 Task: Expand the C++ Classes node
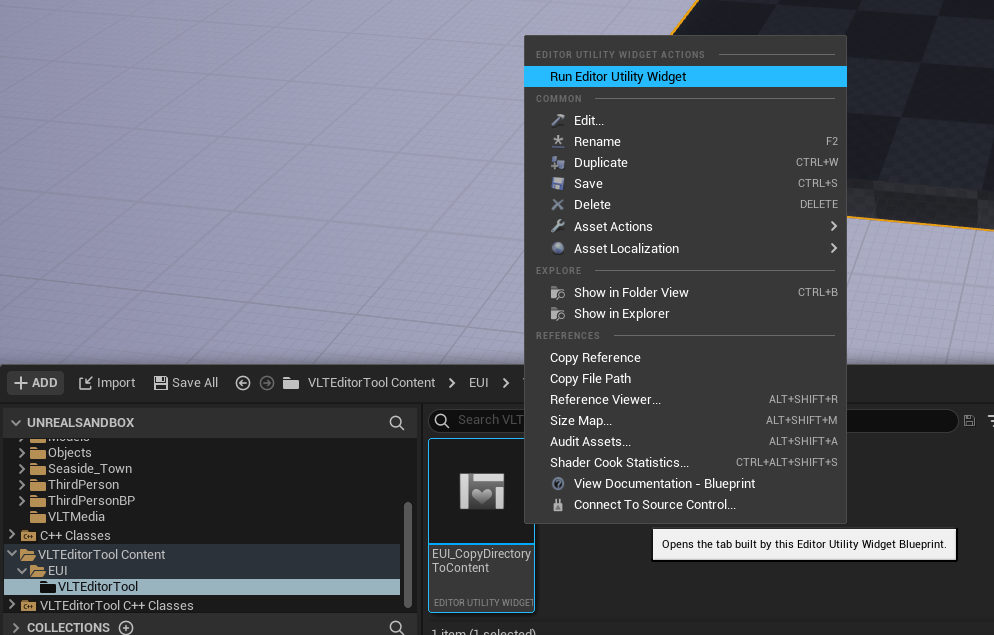(11, 535)
